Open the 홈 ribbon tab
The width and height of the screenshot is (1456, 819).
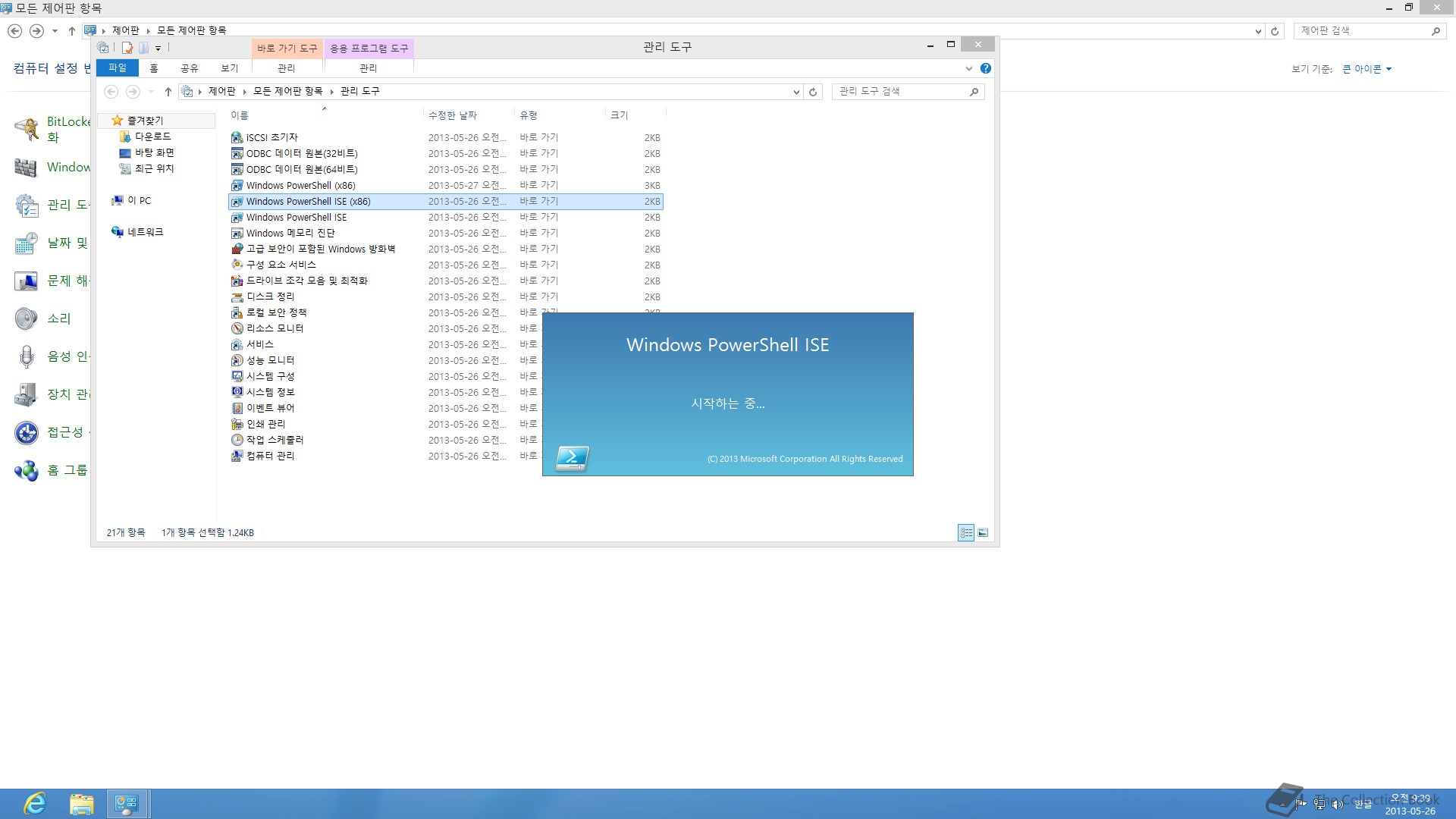click(154, 68)
